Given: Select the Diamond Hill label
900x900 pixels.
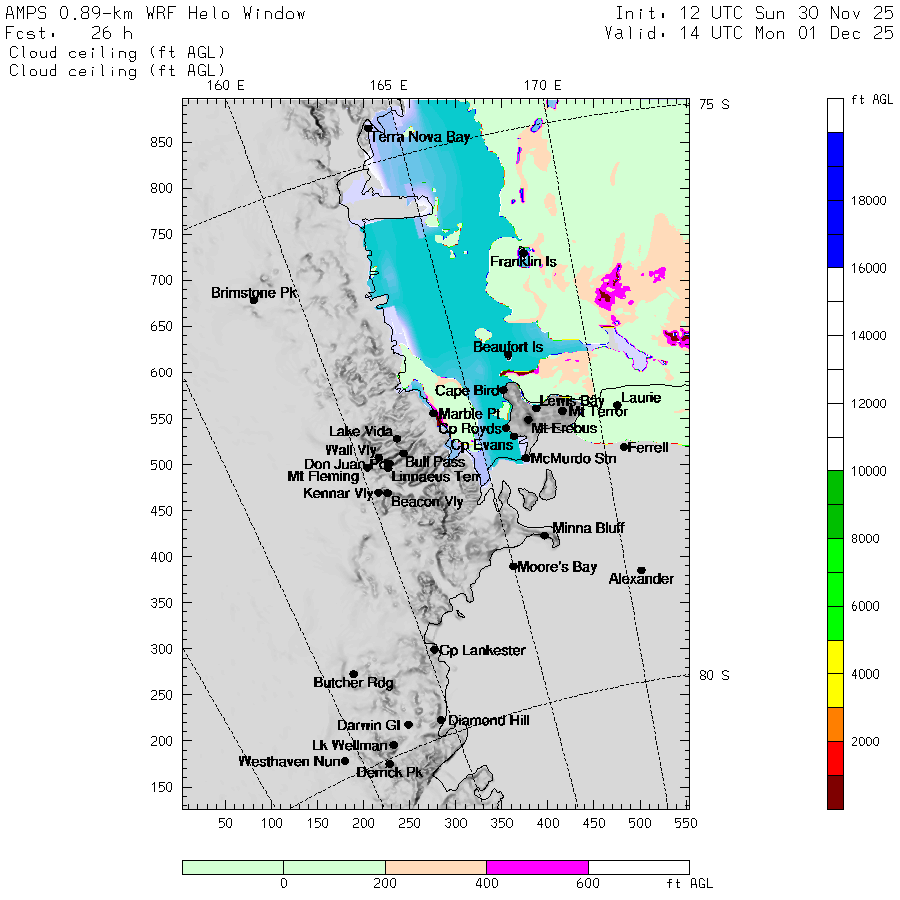Looking at the screenshot, I should coord(489,720).
